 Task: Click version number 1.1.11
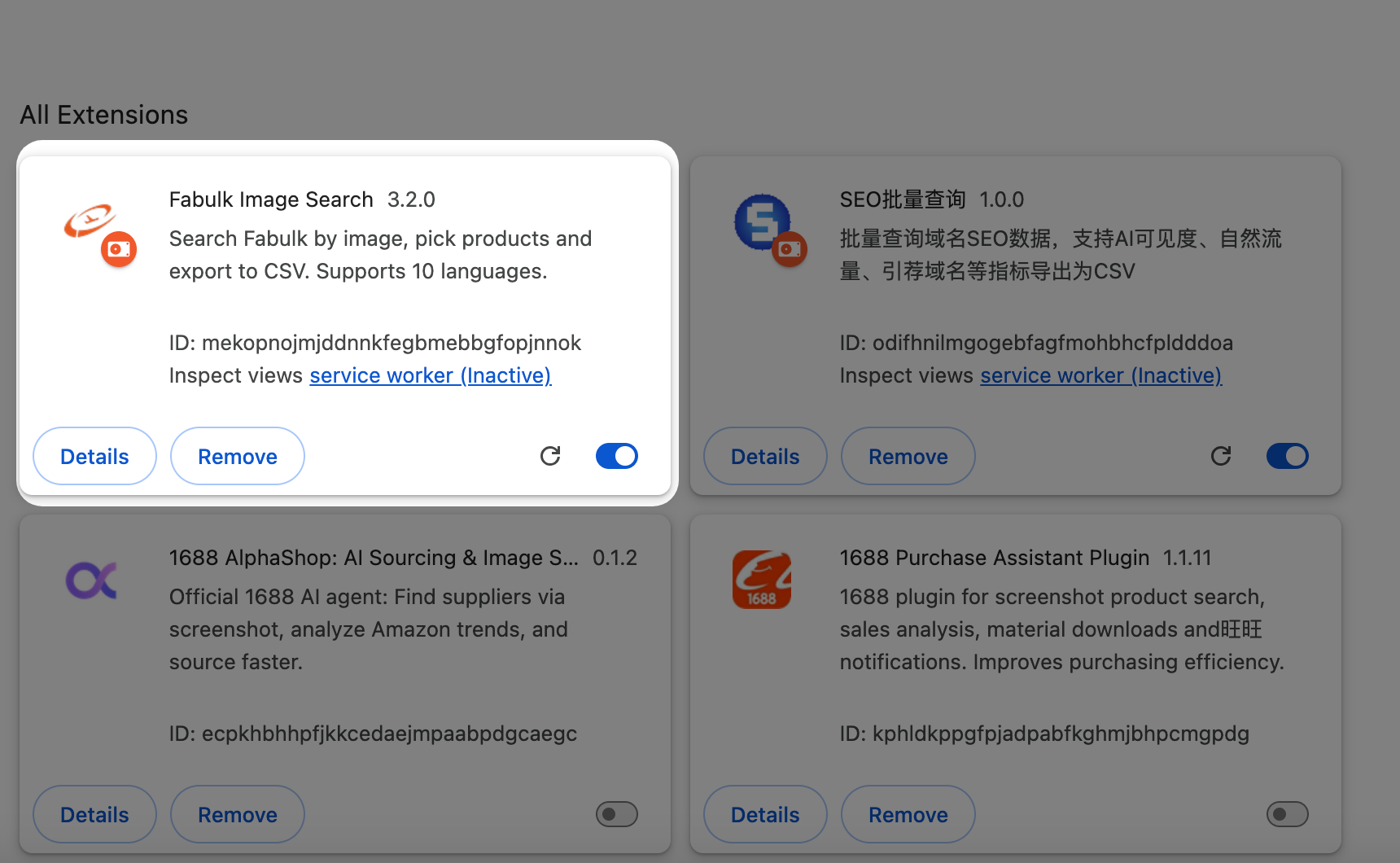[1187, 558]
